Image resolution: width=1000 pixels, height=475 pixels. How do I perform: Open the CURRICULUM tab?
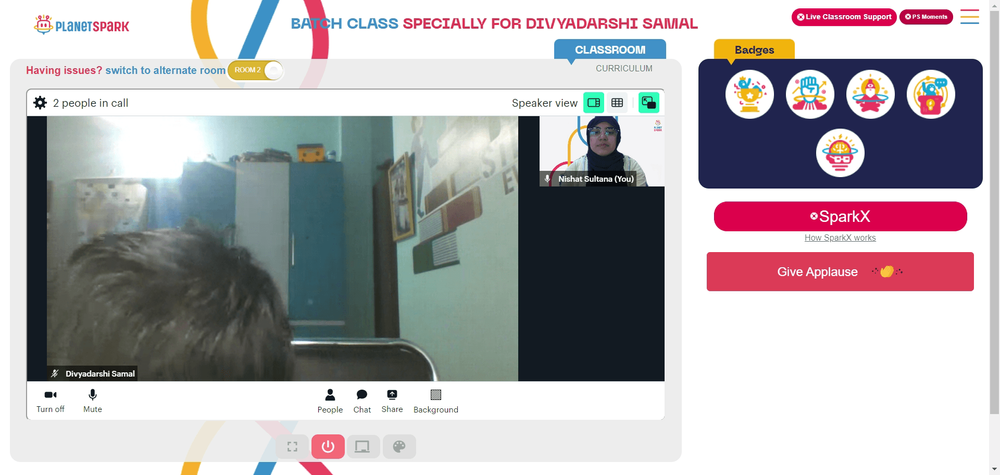(624, 68)
